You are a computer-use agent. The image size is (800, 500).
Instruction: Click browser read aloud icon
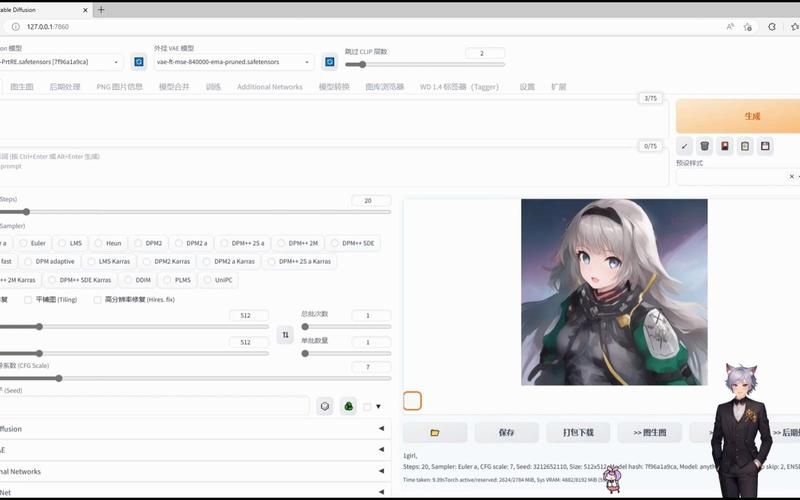click(x=730, y=27)
